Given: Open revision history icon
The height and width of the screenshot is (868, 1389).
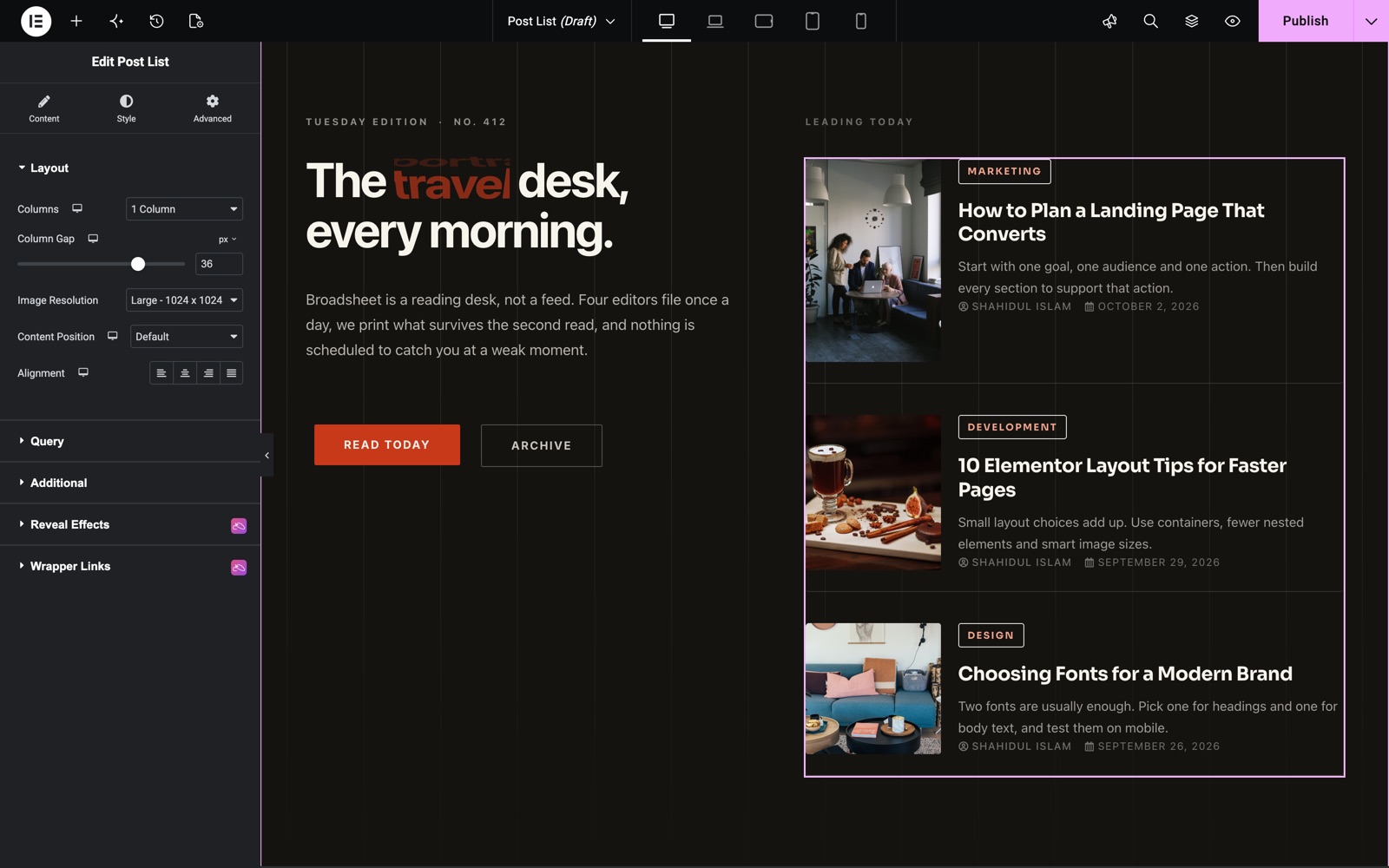Looking at the screenshot, I should click(156, 21).
